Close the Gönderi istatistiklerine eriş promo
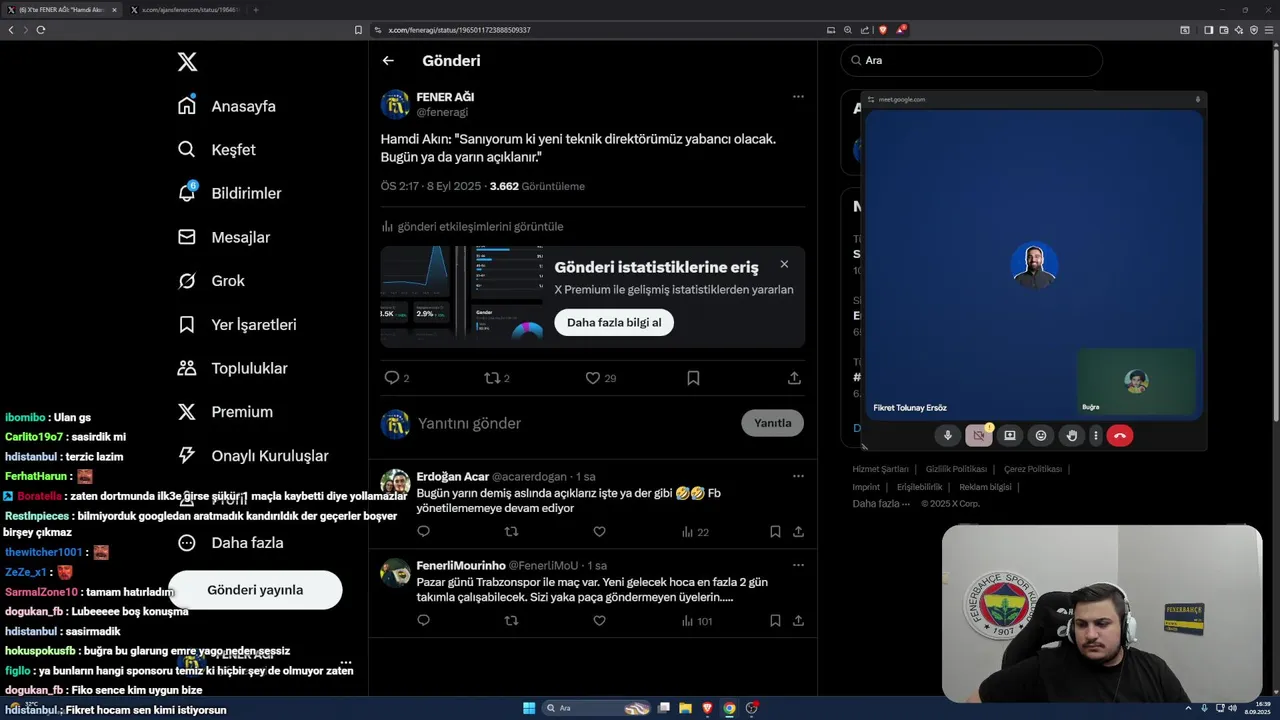This screenshot has width=1280, height=720. pyautogui.click(x=784, y=264)
